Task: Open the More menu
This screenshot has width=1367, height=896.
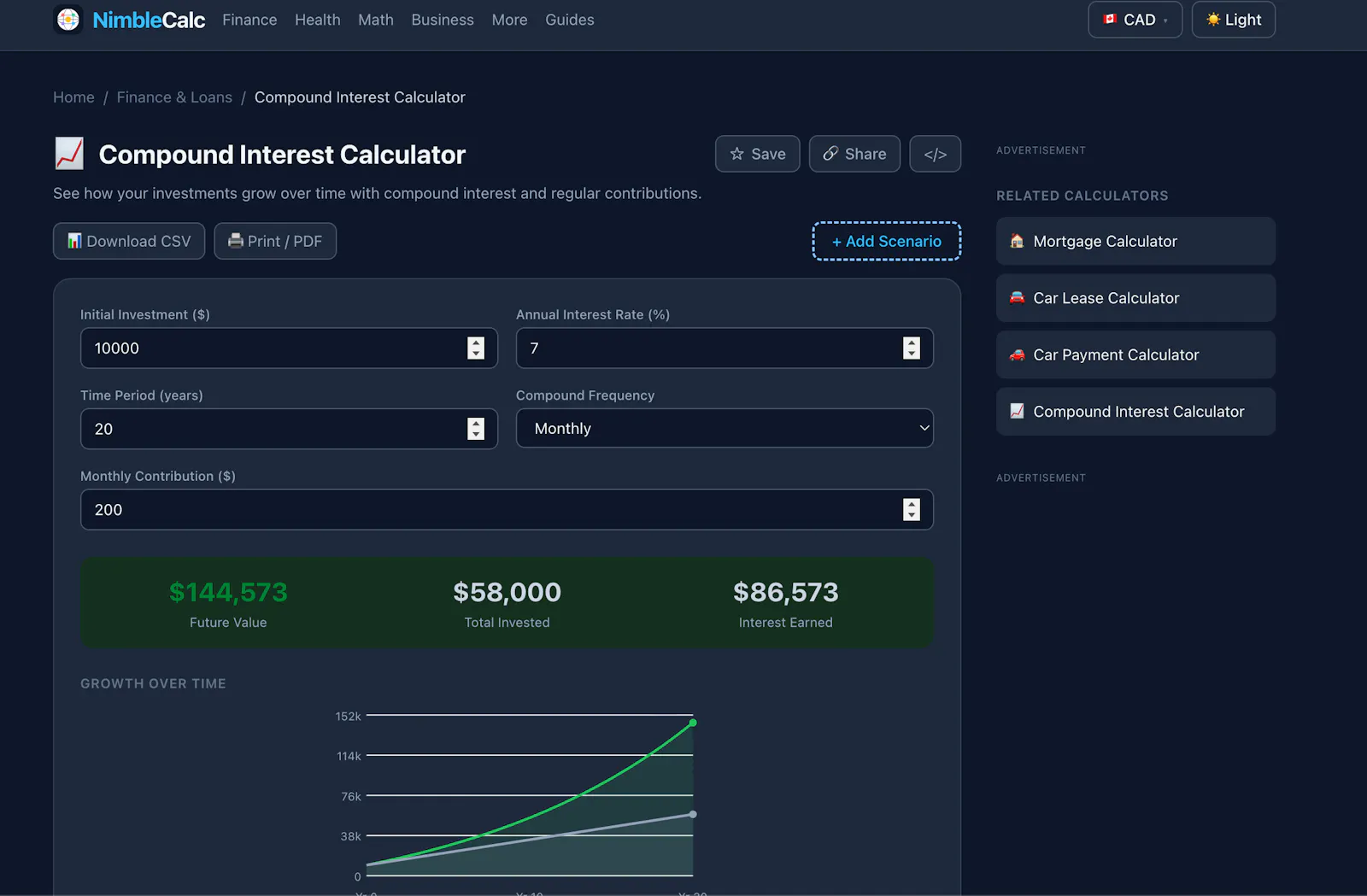Action: 509,20
